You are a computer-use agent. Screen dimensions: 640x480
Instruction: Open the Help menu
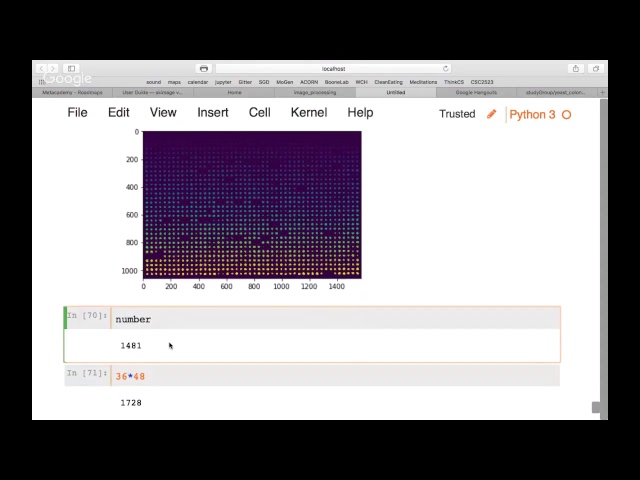[360, 113]
